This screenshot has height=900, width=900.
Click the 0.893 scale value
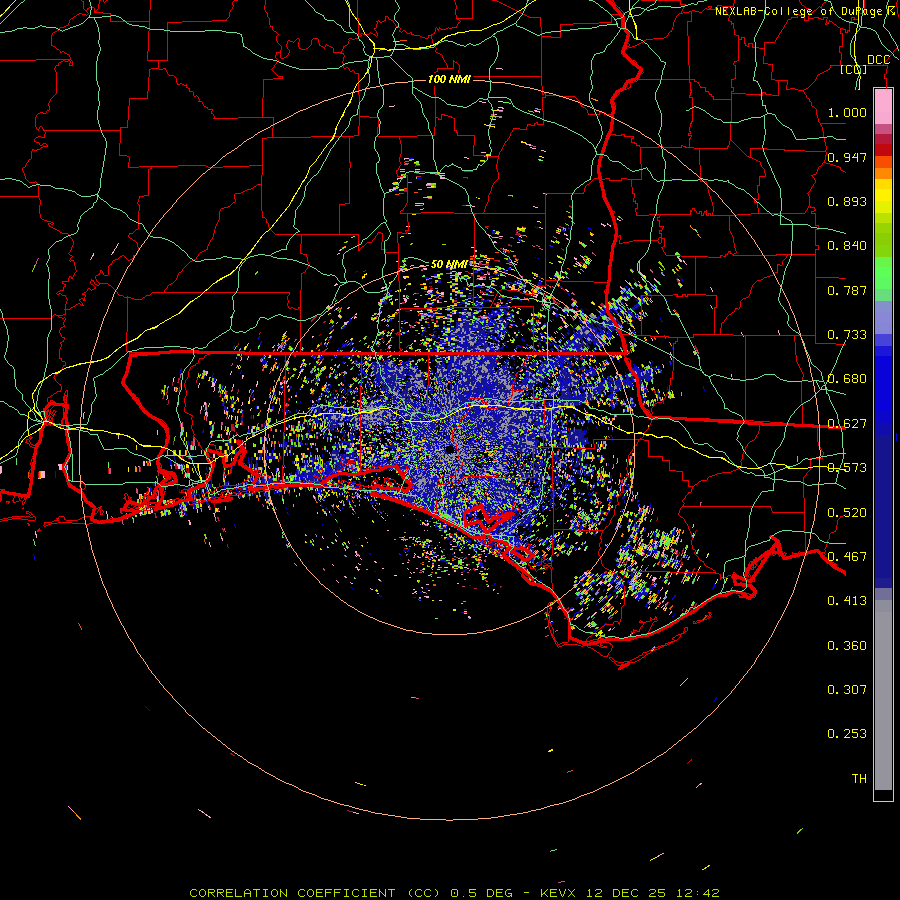coord(847,201)
